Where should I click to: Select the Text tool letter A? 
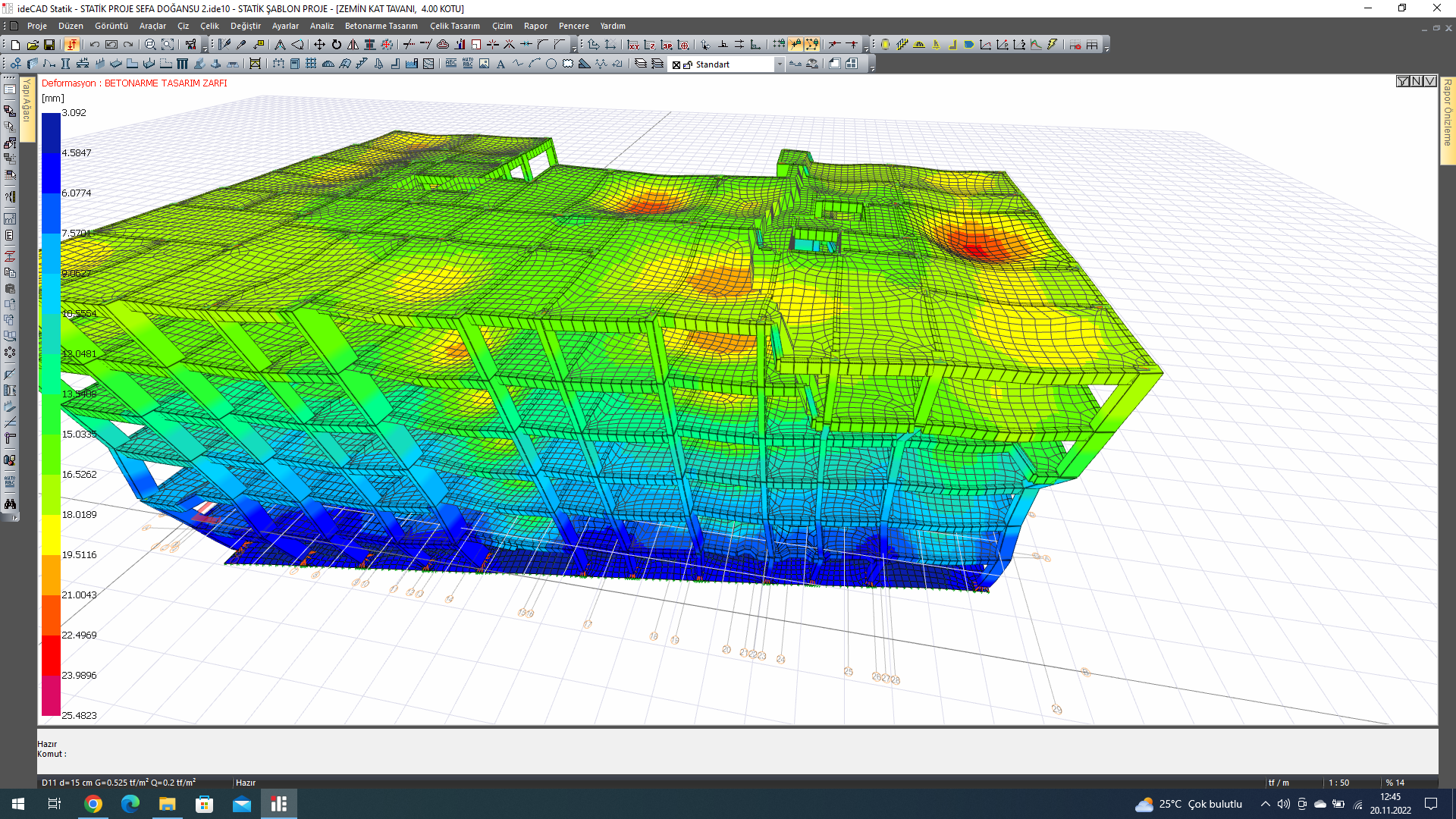[x=500, y=64]
